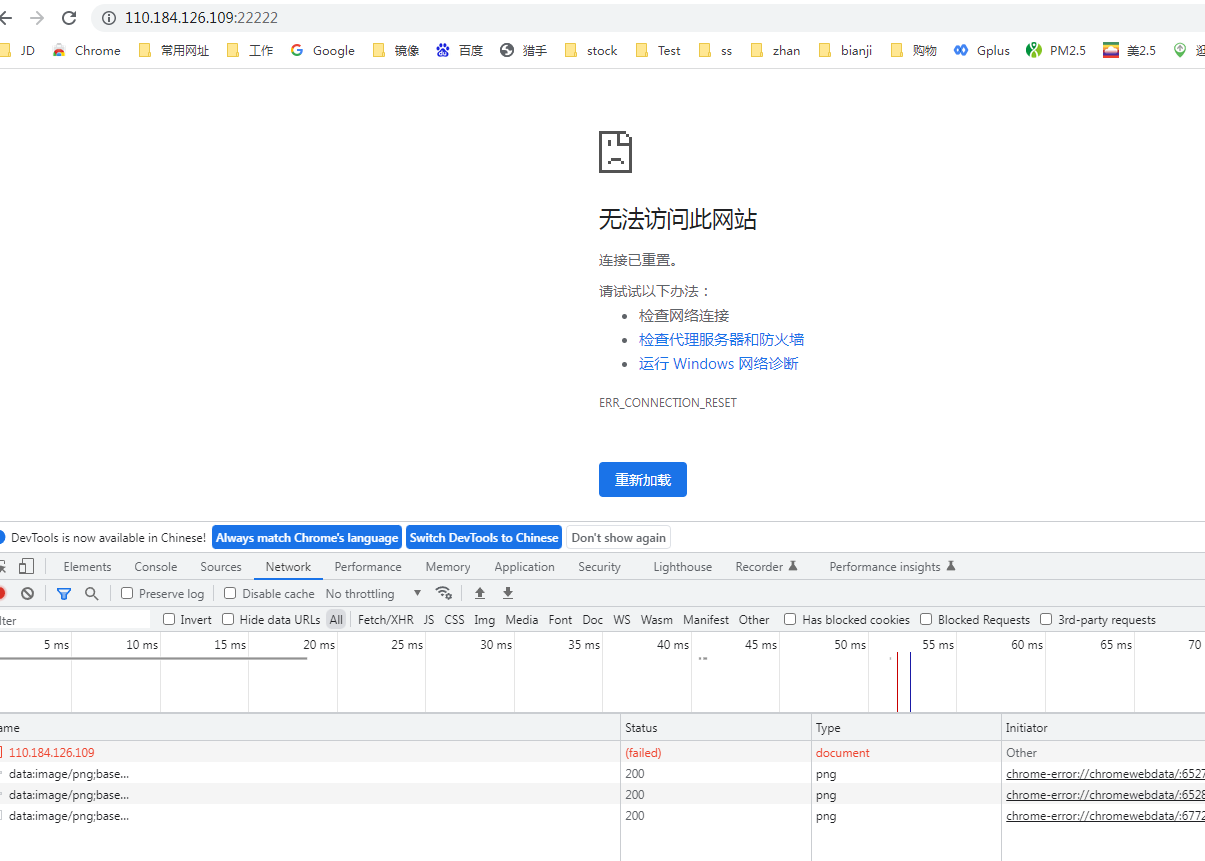The image size is (1205, 861).
Task: Check Has blocked cookies
Action: [790, 619]
